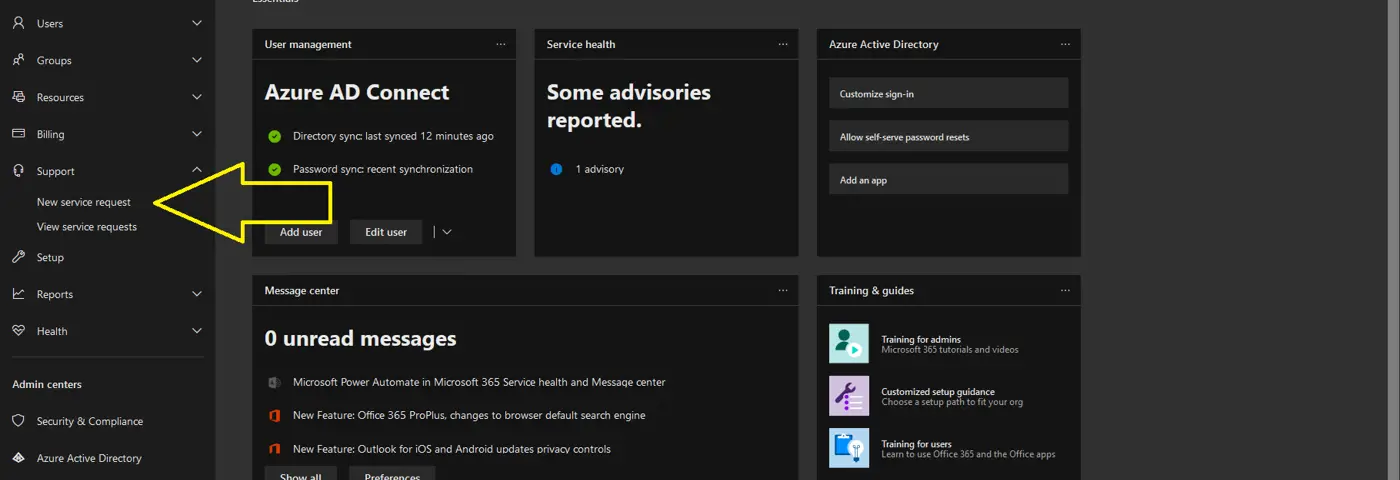The width and height of the screenshot is (1400, 480).
Task: Click the Health heart icon in sidebar
Action: (x=18, y=331)
